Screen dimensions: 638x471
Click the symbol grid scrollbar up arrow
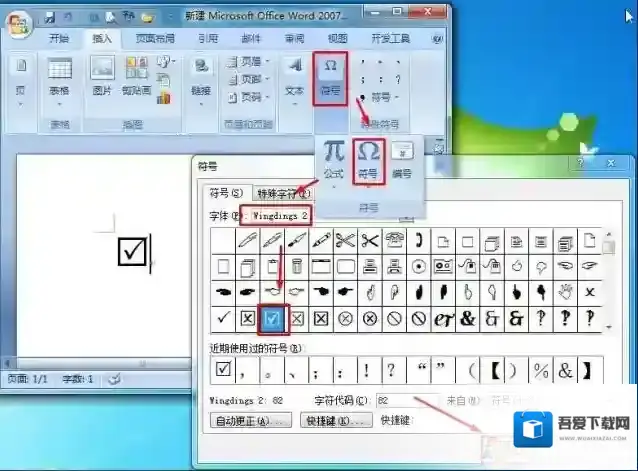point(609,235)
